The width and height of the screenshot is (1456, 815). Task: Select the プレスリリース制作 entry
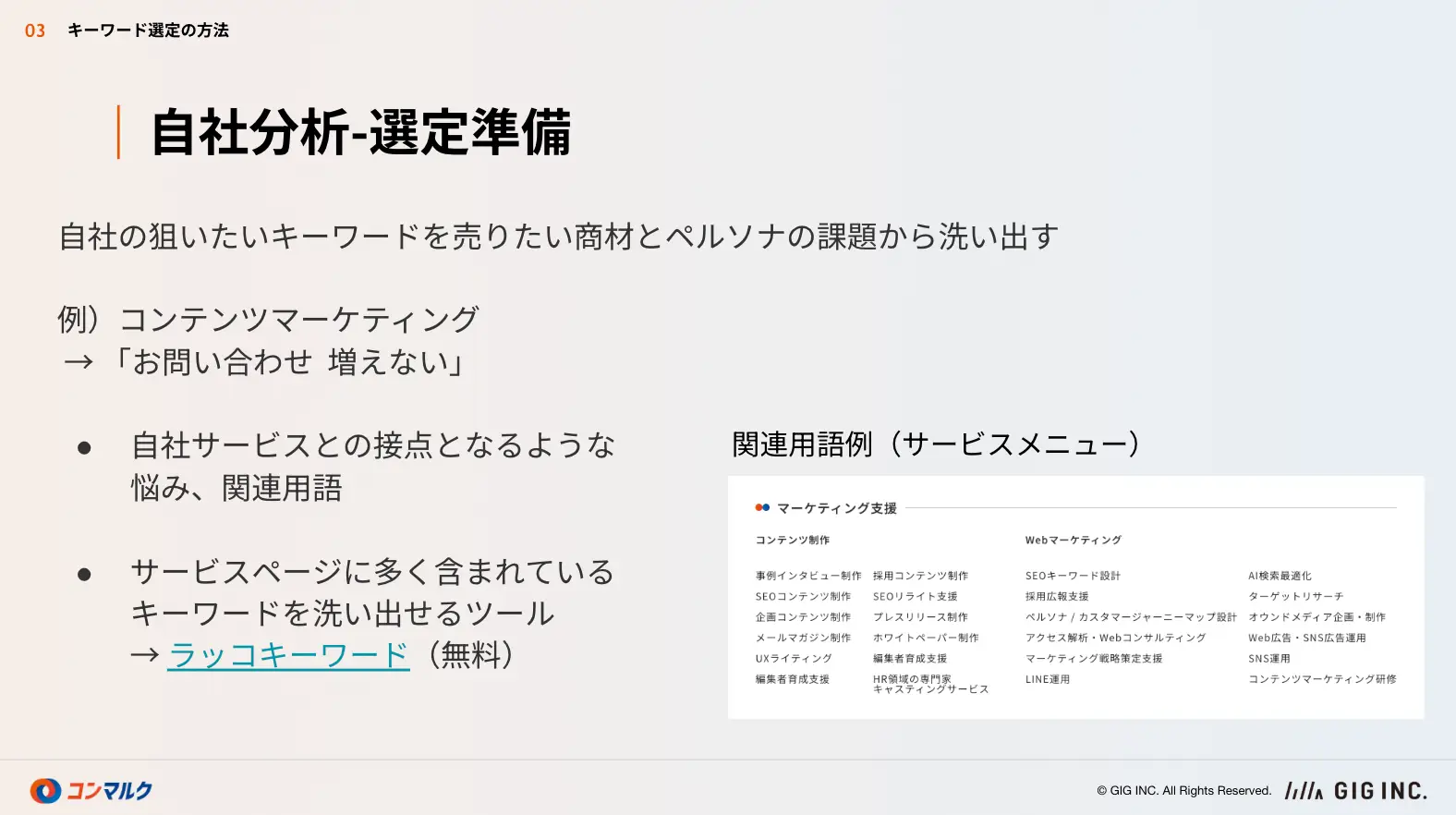point(920,617)
